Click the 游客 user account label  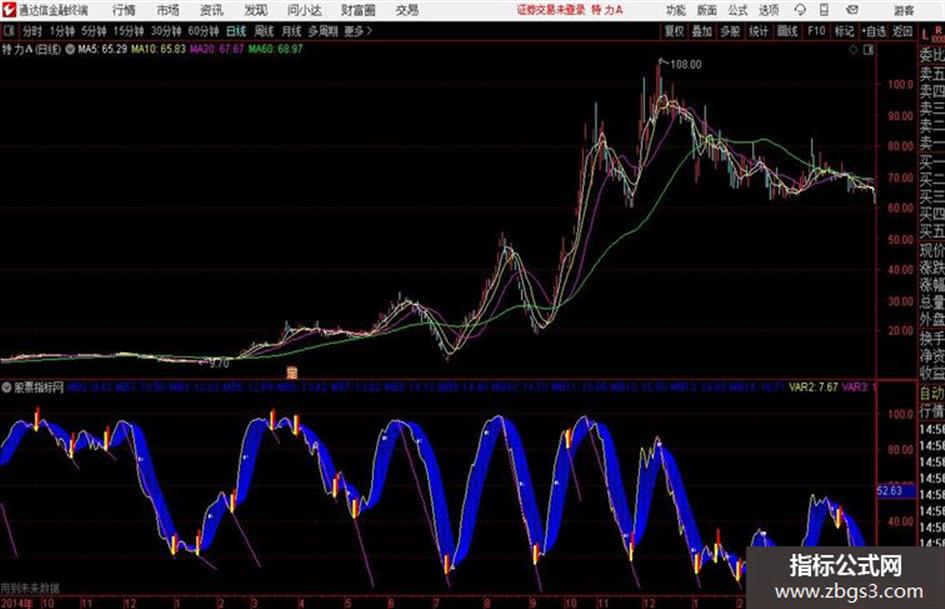click(903, 10)
